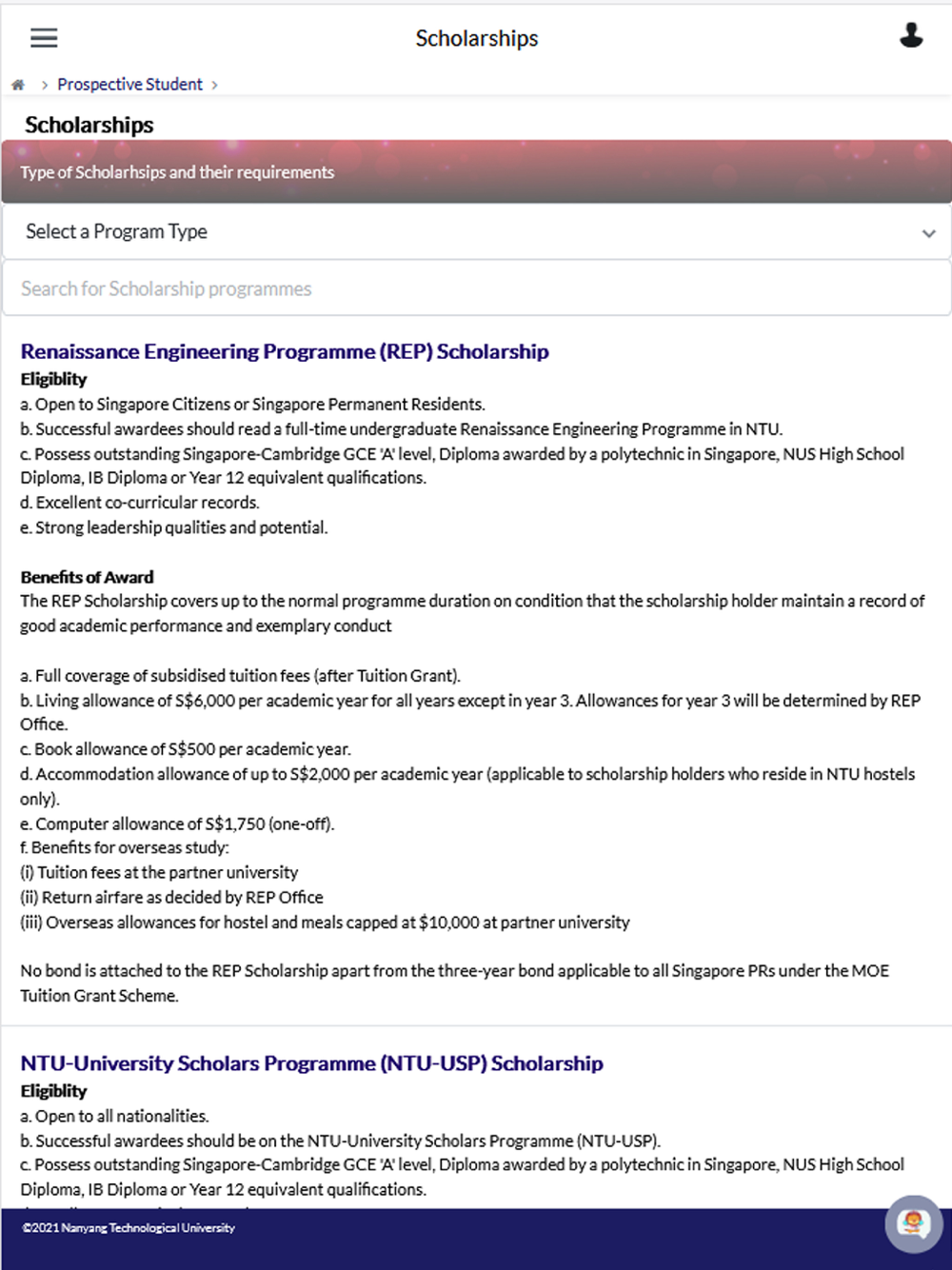
Task: Select the bold Scholarships page heading
Action: [89, 125]
